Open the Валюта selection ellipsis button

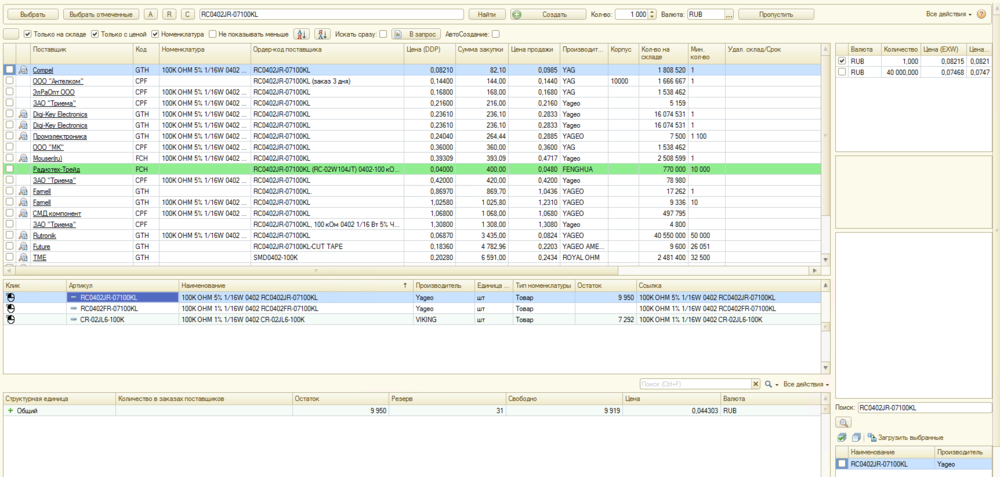pyautogui.click(x=729, y=15)
